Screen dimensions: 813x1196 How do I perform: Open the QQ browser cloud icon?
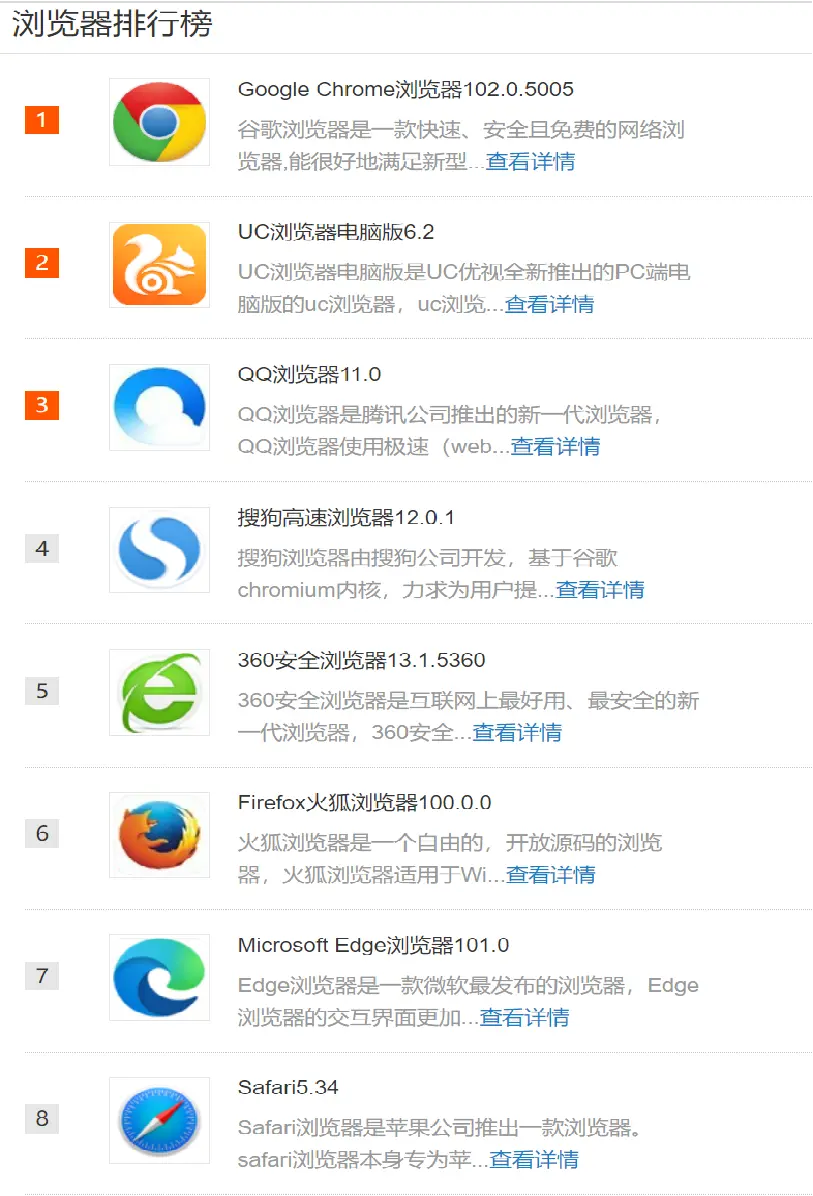click(159, 407)
